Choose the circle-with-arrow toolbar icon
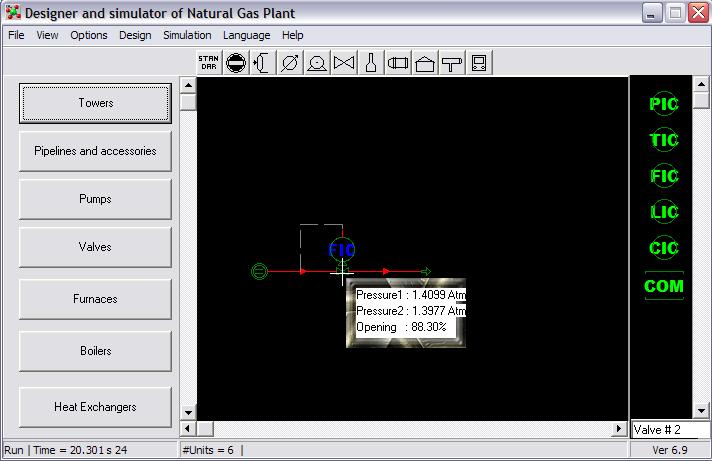The image size is (712, 461). 290,63
